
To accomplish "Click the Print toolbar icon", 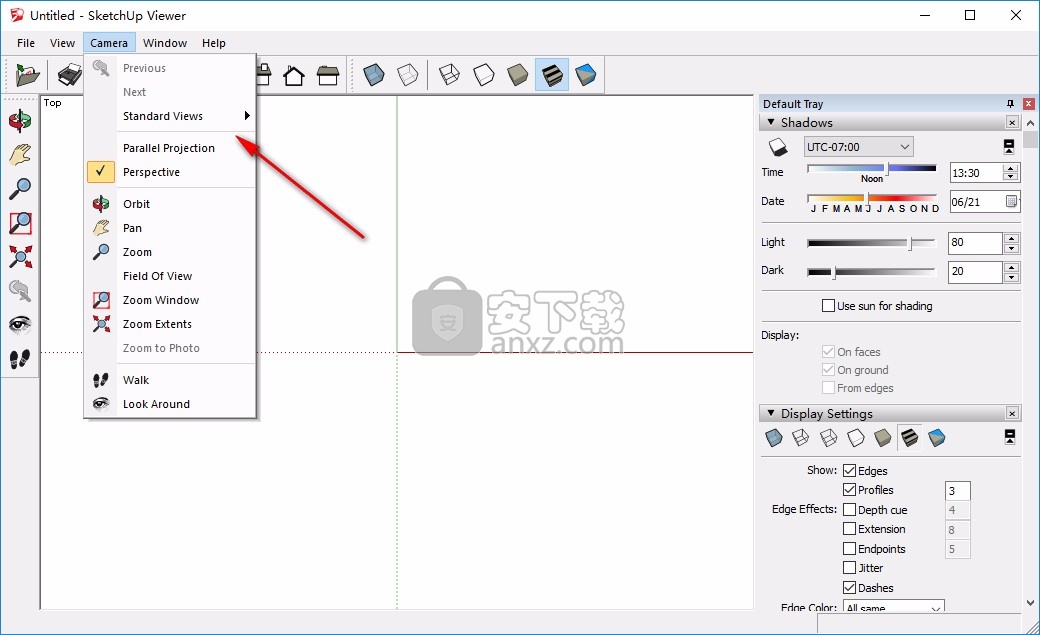I will [68, 75].
